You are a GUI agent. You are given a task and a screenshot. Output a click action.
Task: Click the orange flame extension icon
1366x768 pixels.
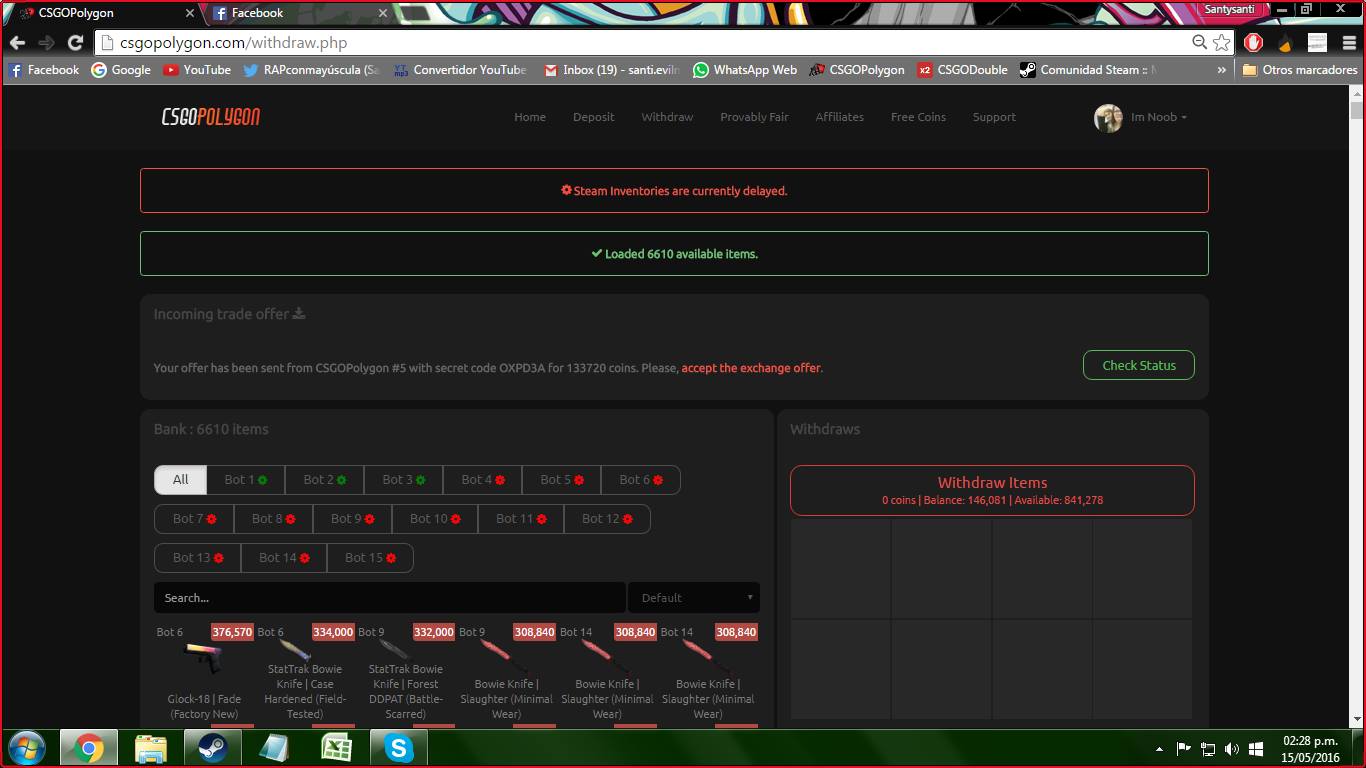(1286, 43)
